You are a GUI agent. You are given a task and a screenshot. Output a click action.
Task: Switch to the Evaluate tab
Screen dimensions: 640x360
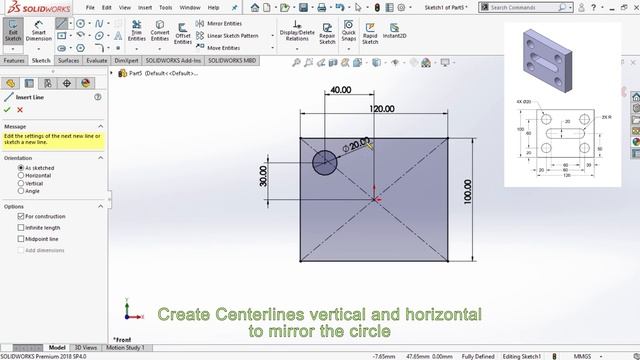(97, 60)
